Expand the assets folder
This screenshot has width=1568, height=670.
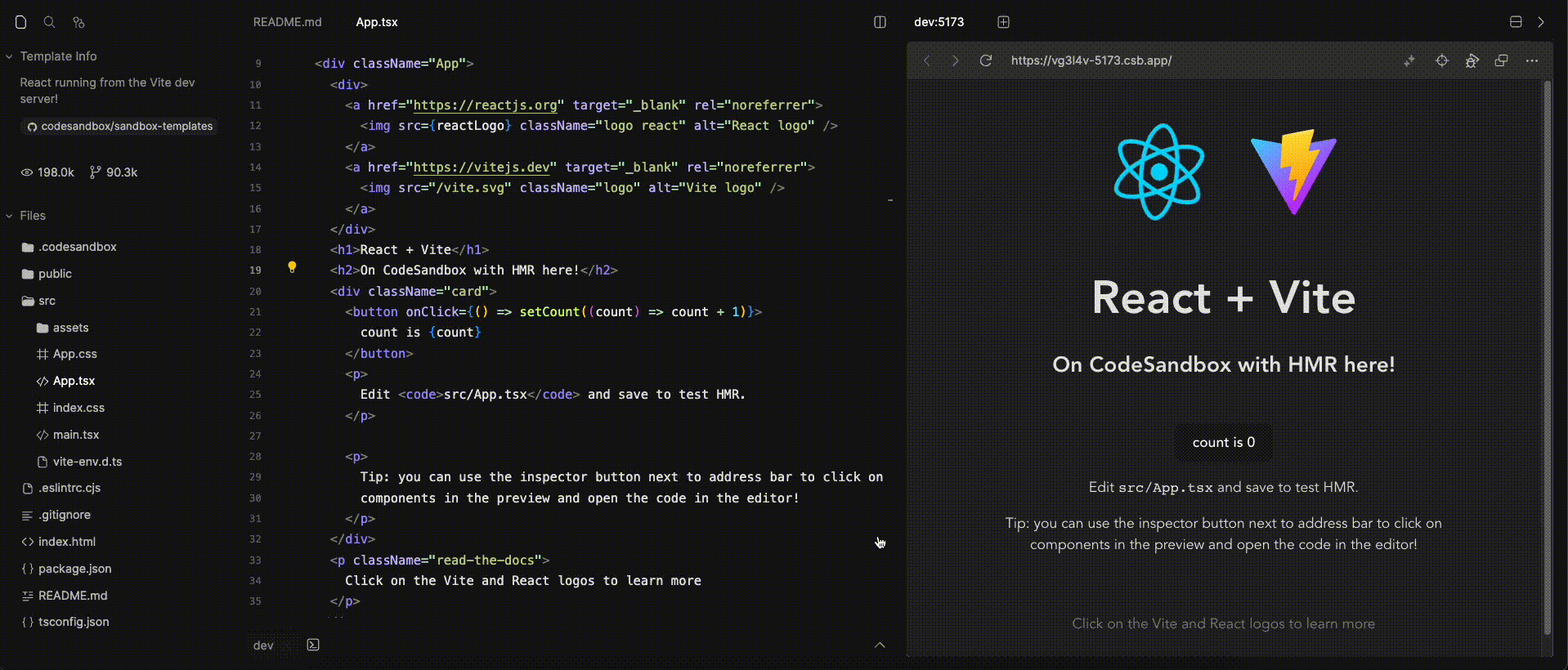63,328
